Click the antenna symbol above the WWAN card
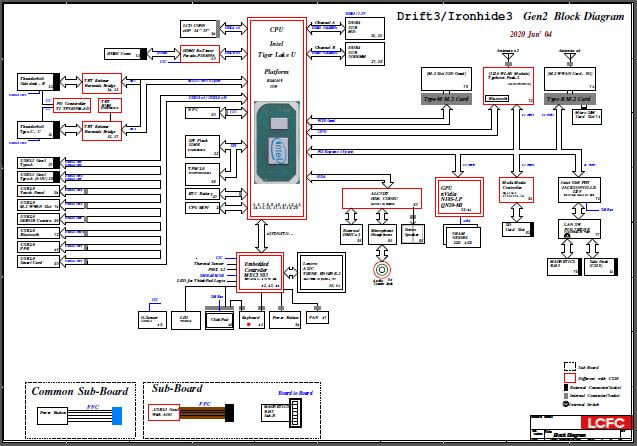Screen dimensions: 637x446 coord(568,57)
